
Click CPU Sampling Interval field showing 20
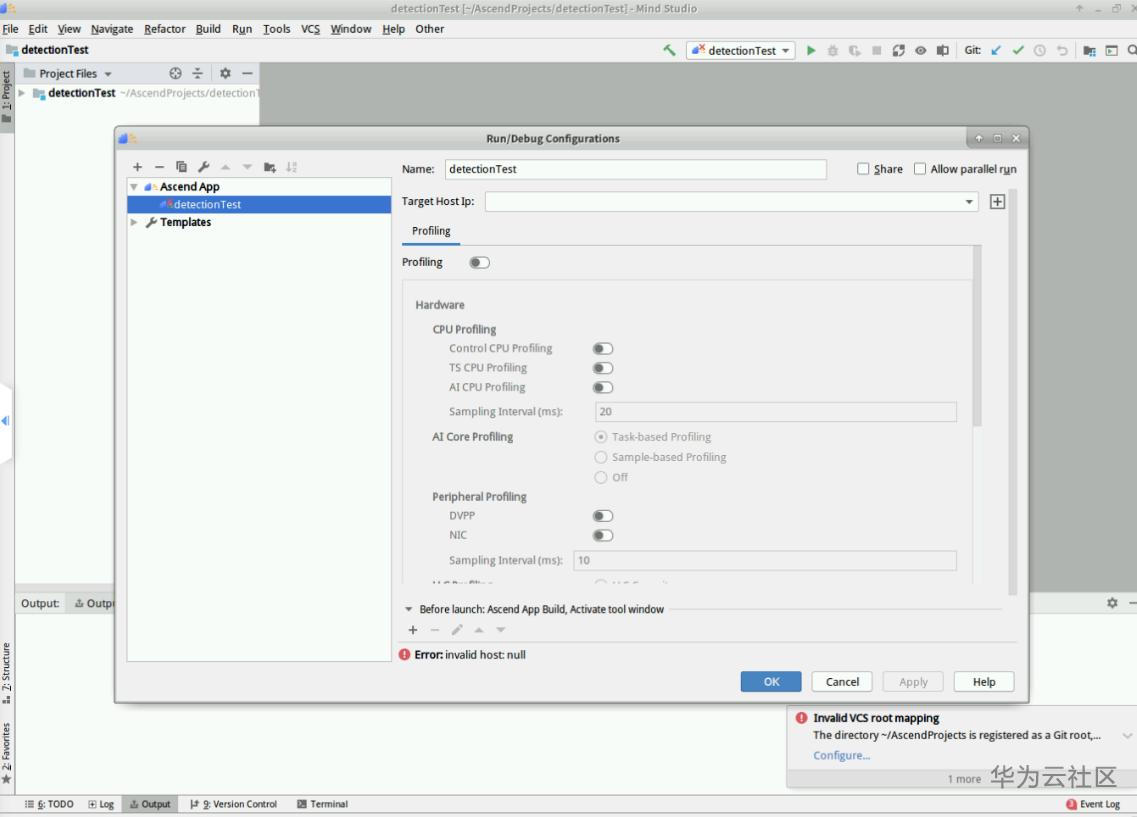click(x=775, y=412)
